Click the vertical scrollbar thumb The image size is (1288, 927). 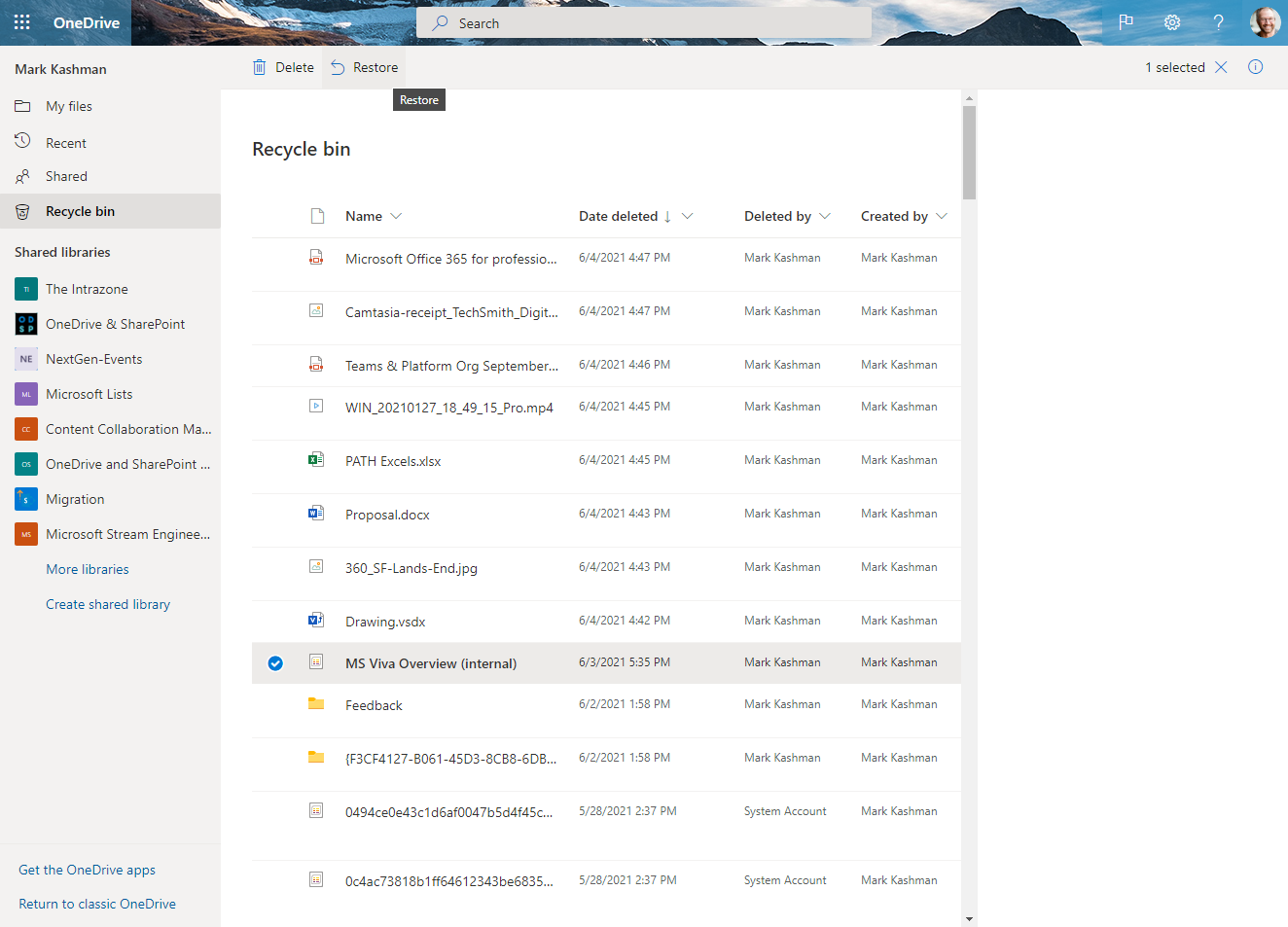[969, 153]
